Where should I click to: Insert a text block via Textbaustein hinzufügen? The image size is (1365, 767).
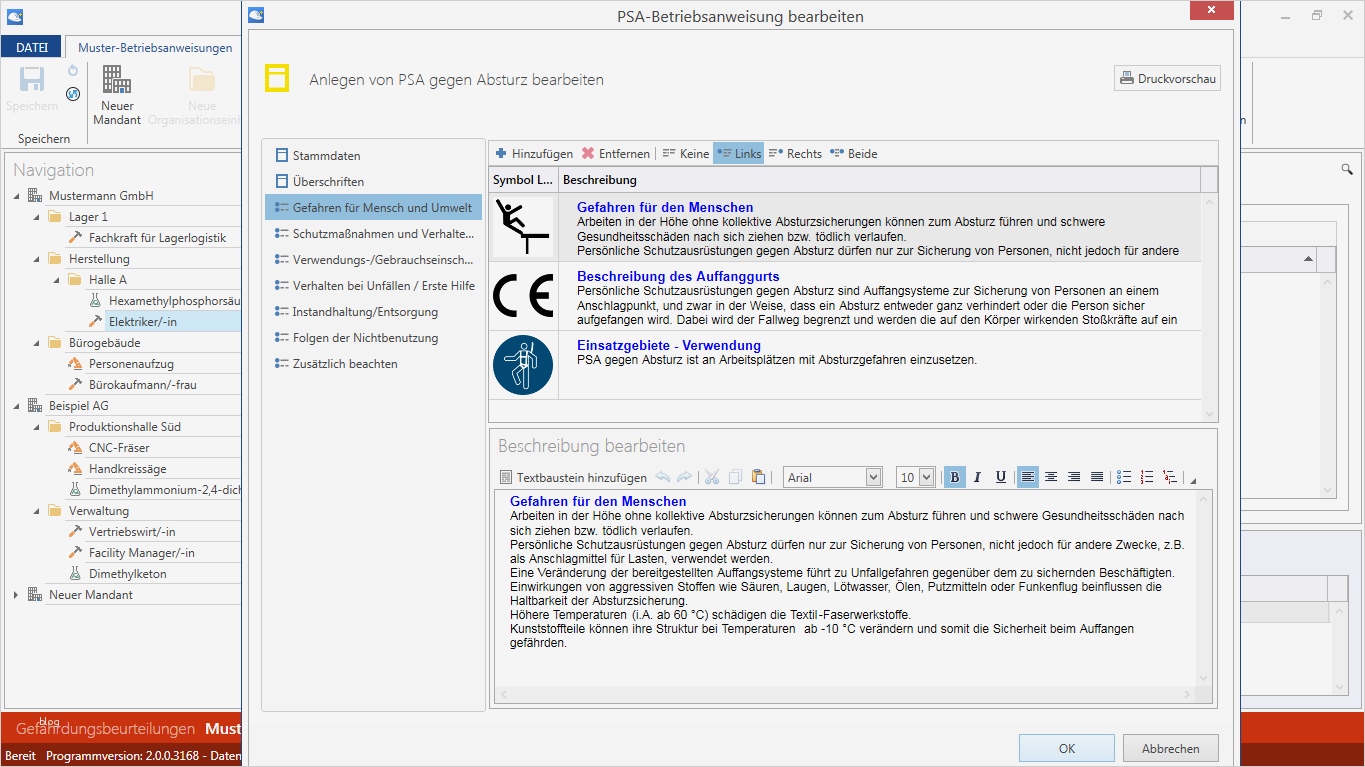(x=573, y=477)
